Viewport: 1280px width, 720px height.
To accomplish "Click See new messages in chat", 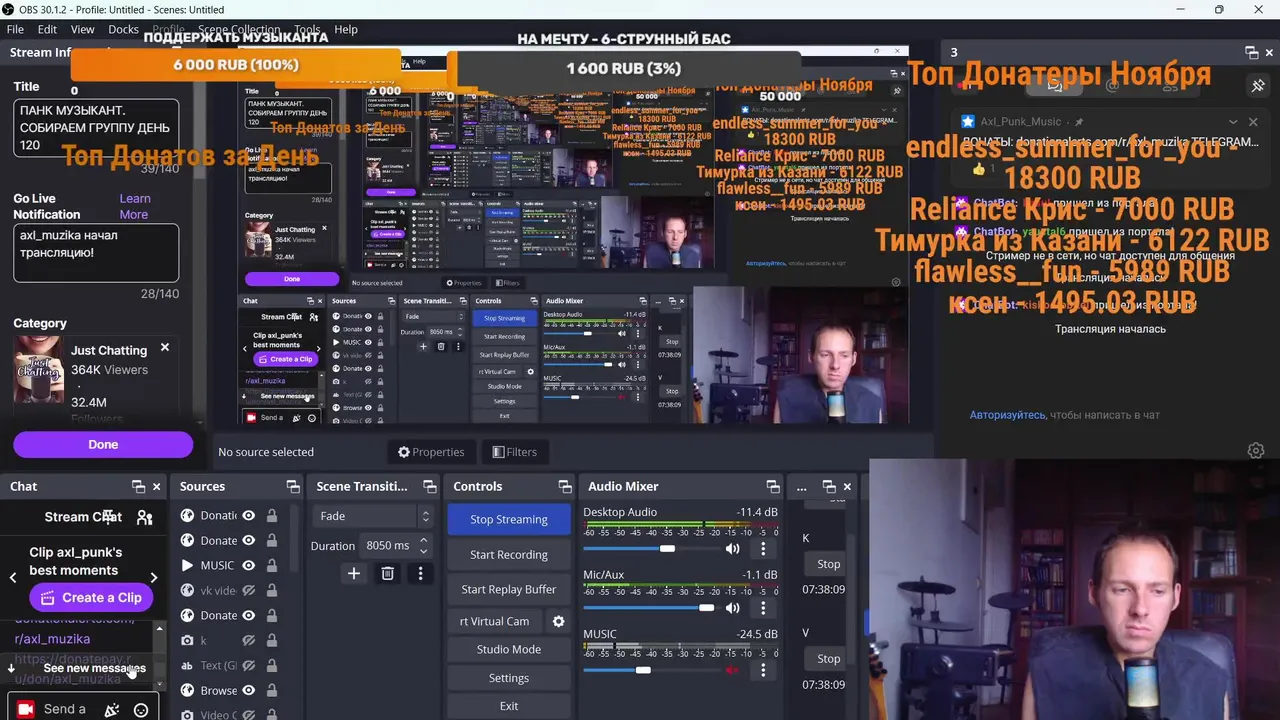I will 94,668.
